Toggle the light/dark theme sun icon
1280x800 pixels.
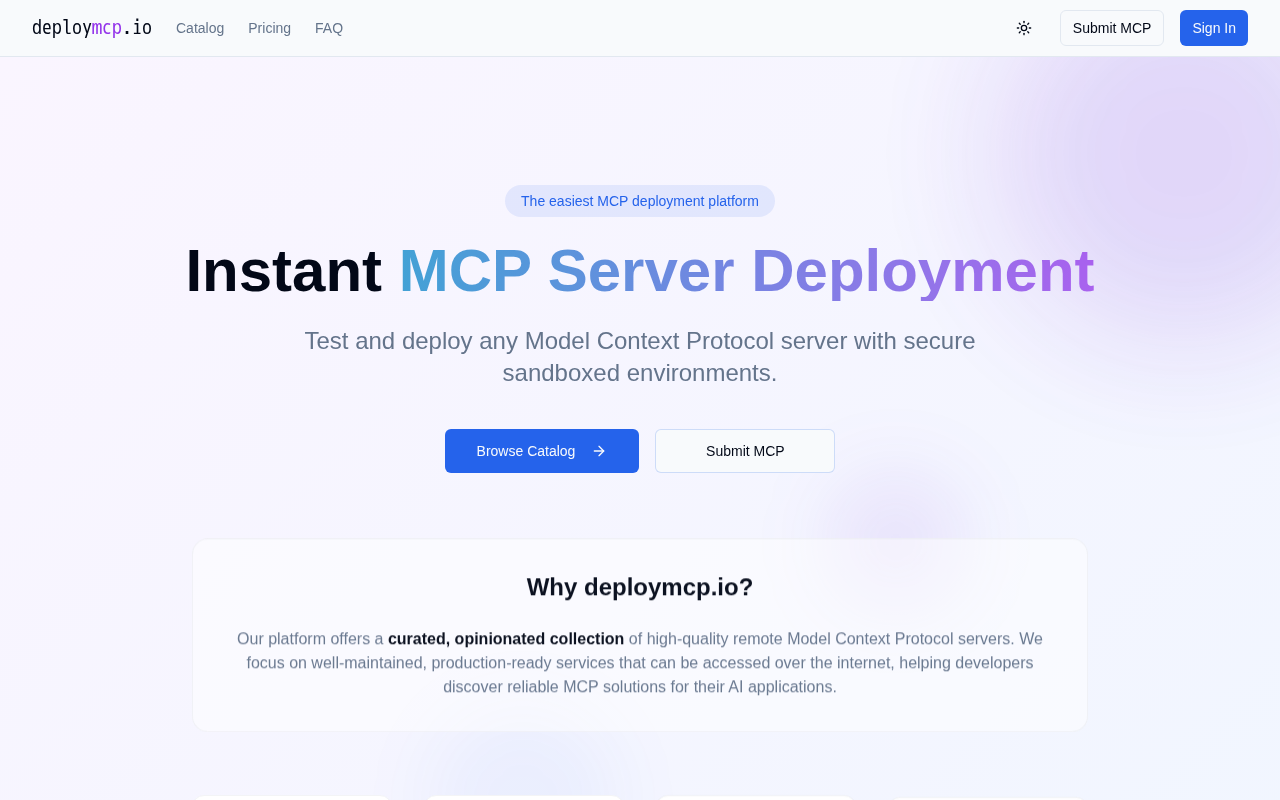click(1024, 28)
